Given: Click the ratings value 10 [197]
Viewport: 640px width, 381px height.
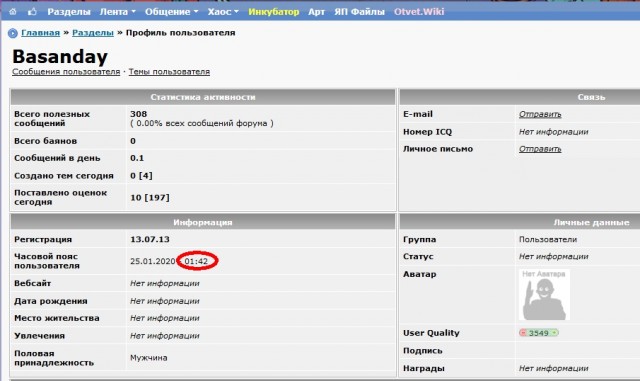Looking at the screenshot, I should [x=150, y=198].
